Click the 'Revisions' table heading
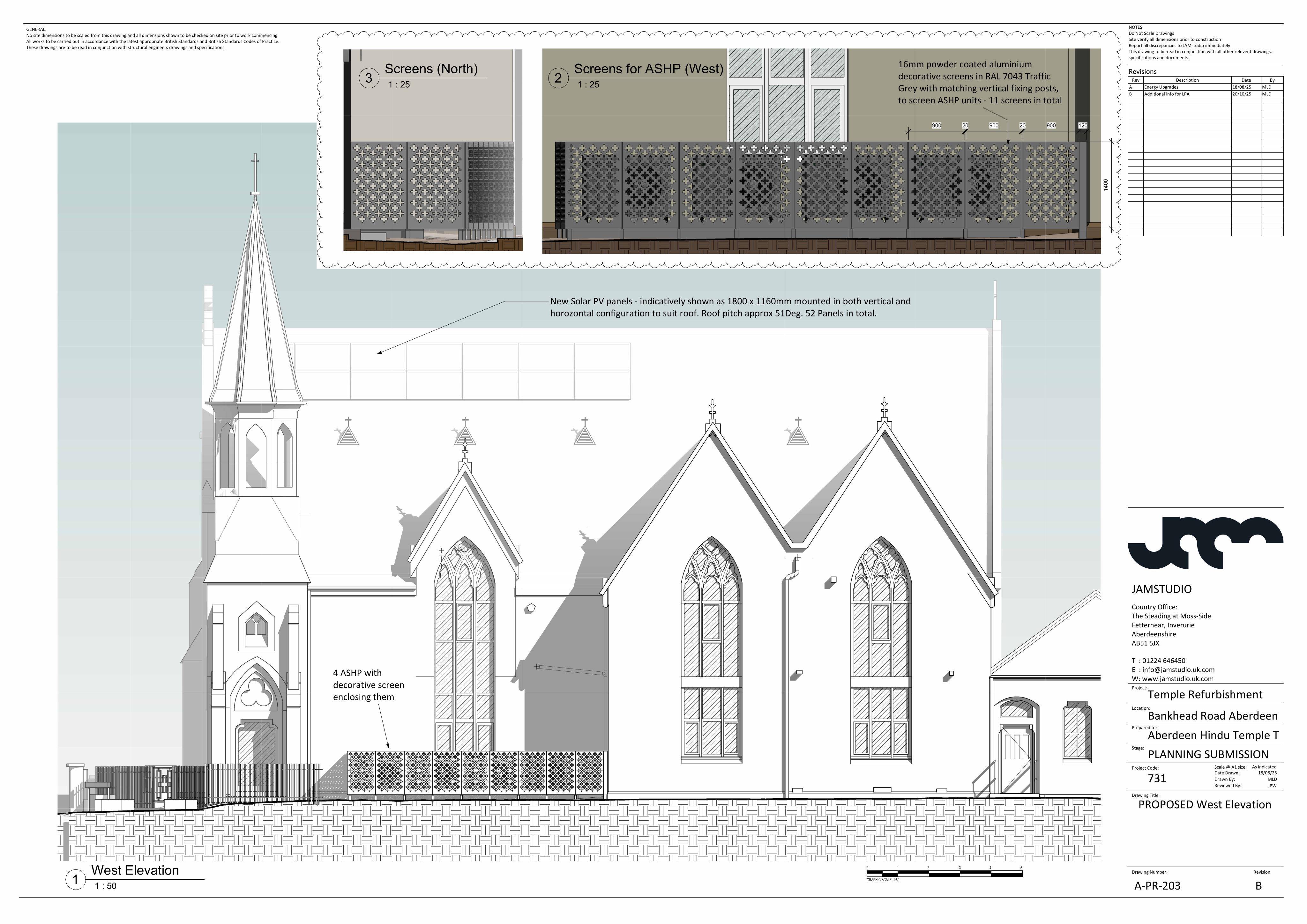The width and height of the screenshot is (1307, 924). point(1142,72)
